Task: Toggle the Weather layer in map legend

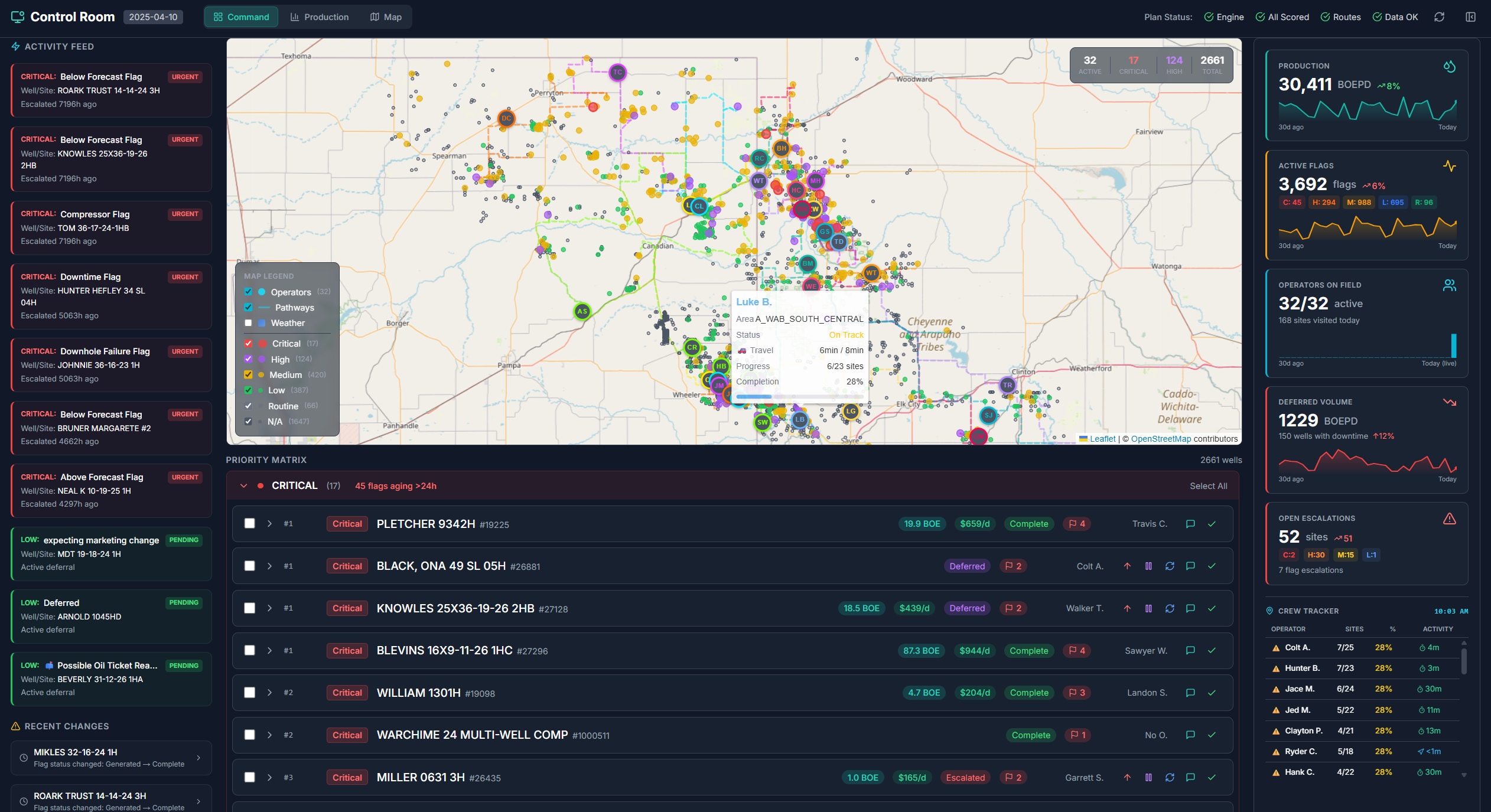Action: (248, 323)
